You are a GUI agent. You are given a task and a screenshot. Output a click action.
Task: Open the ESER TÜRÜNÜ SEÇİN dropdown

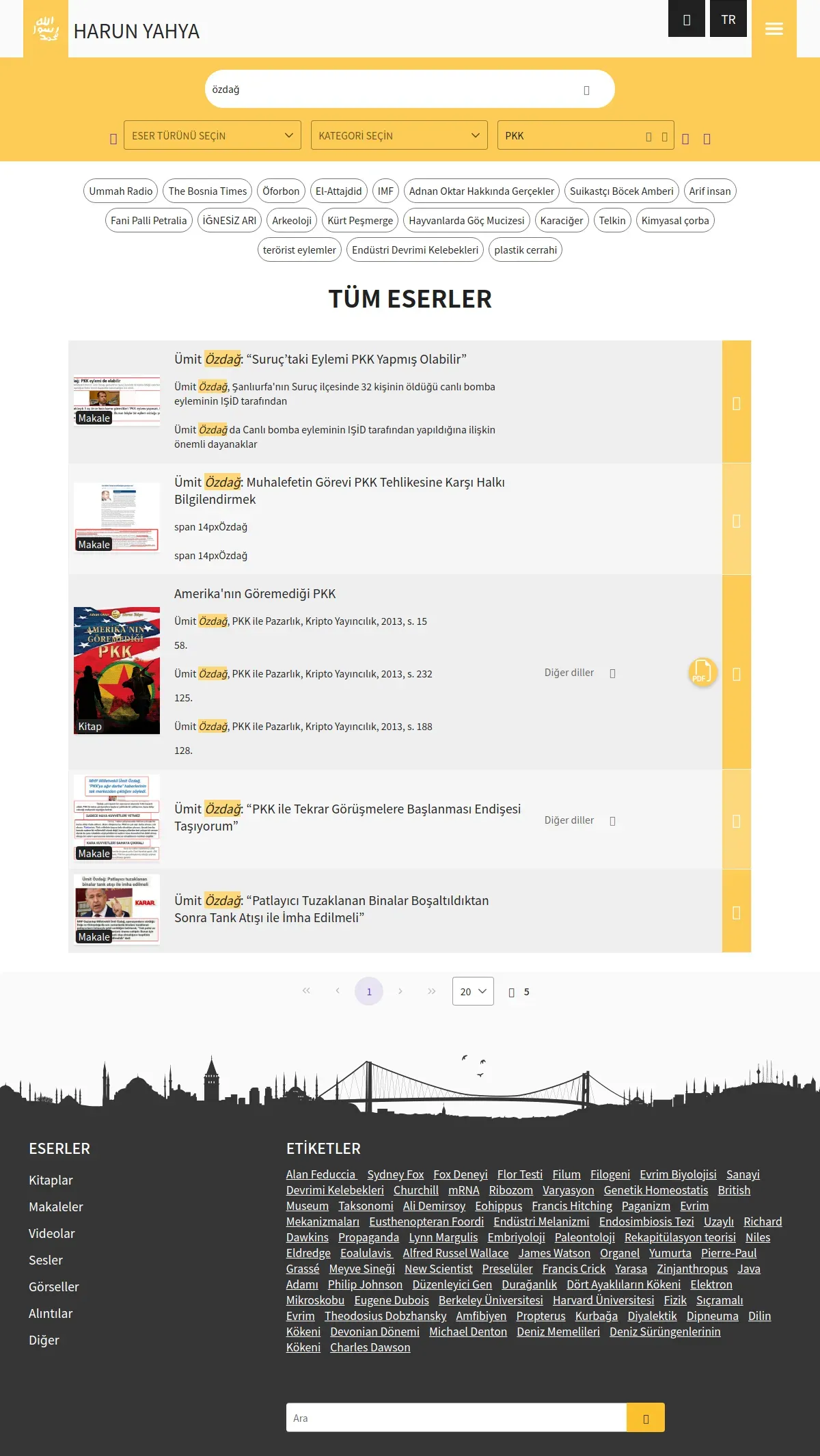point(213,135)
